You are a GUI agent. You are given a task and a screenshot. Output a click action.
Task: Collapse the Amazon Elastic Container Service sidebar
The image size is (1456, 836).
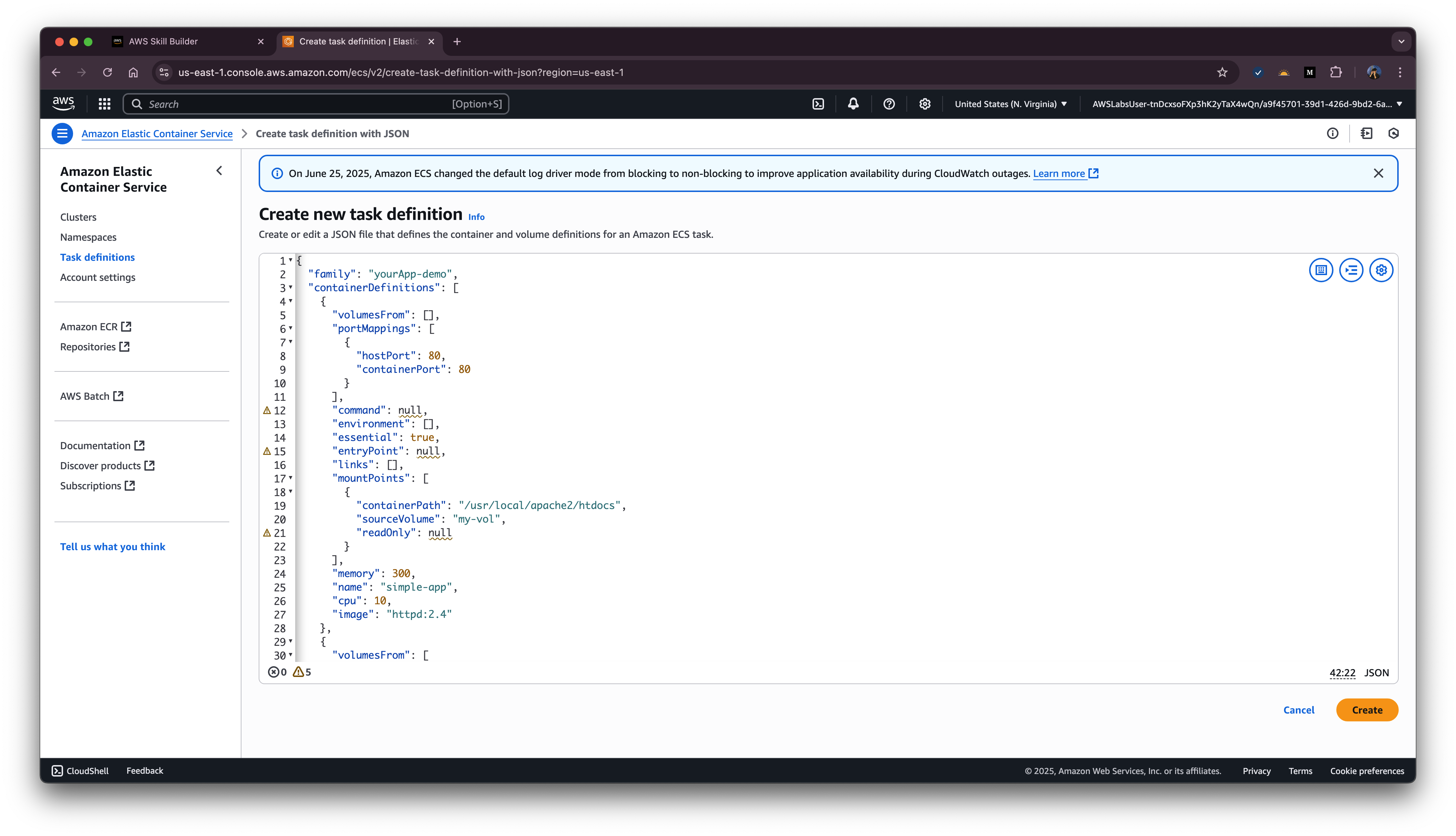(x=219, y=171)
